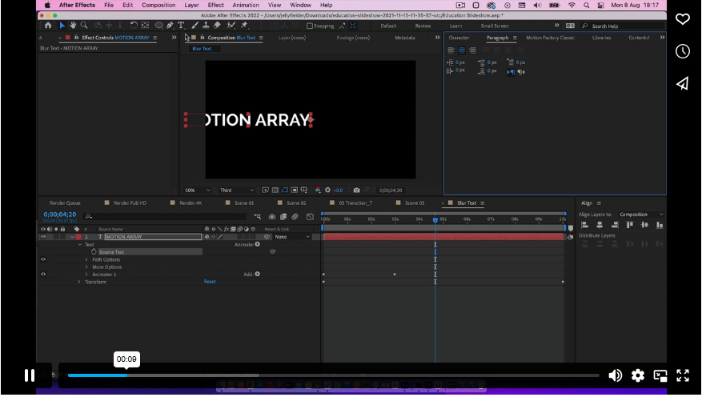Open the Libraries panel tab
The image size is (702, 395).
tap(601, 38)
